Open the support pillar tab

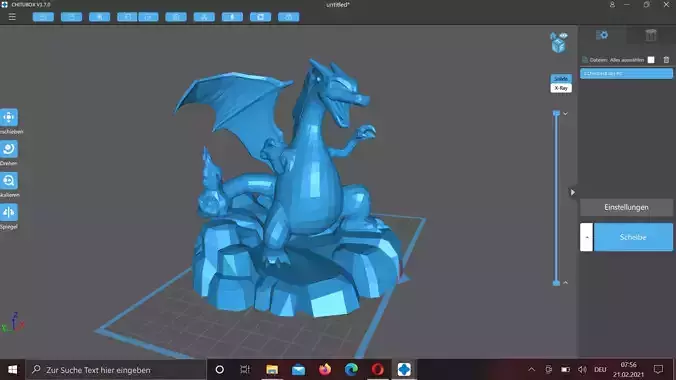651,35
